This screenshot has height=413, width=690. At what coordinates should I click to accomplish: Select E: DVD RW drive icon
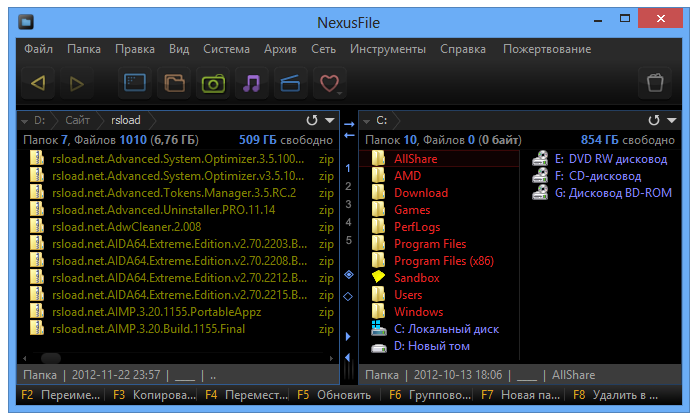point(540,159)
